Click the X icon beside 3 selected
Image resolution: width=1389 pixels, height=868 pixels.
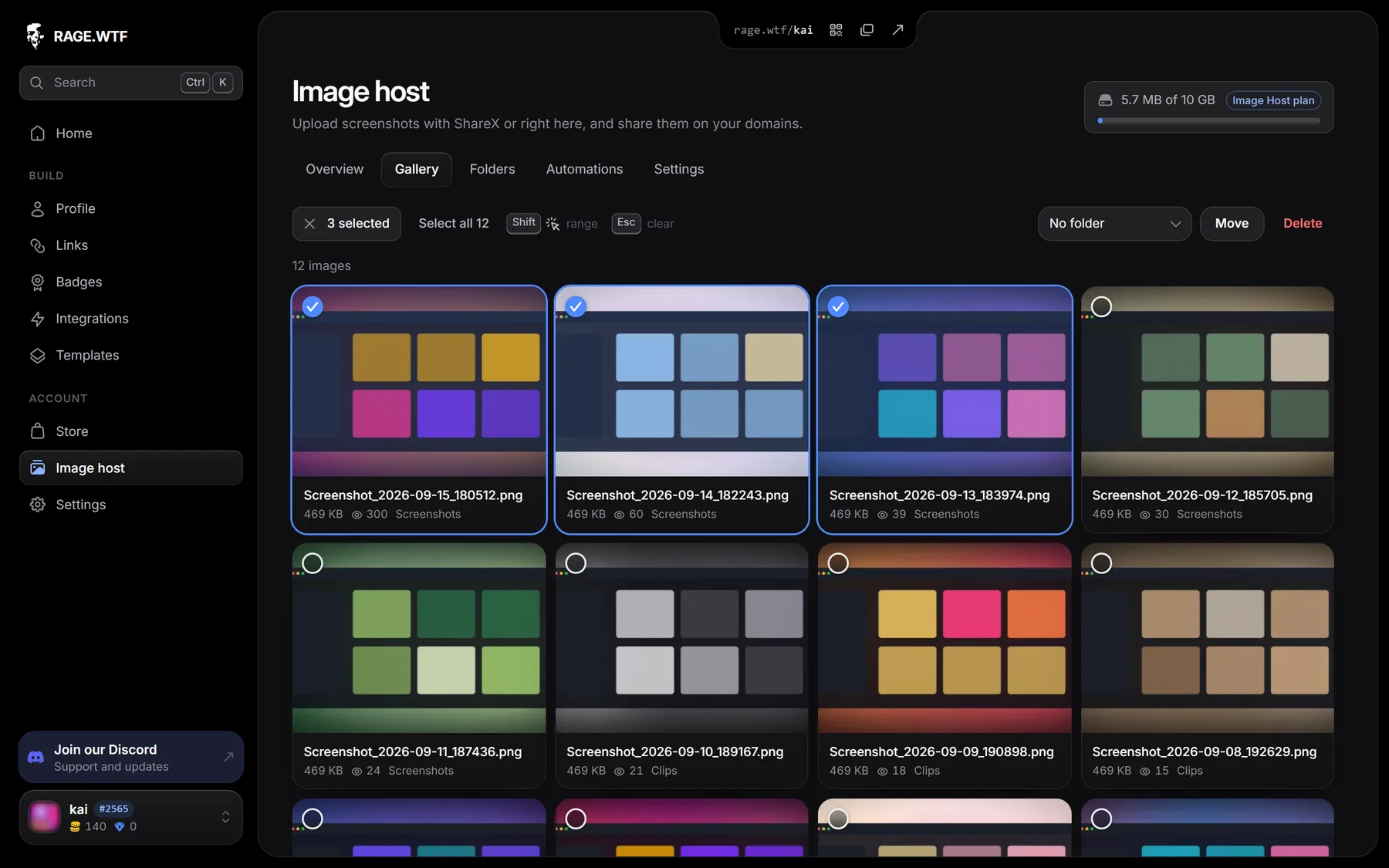tap(309, 224)
